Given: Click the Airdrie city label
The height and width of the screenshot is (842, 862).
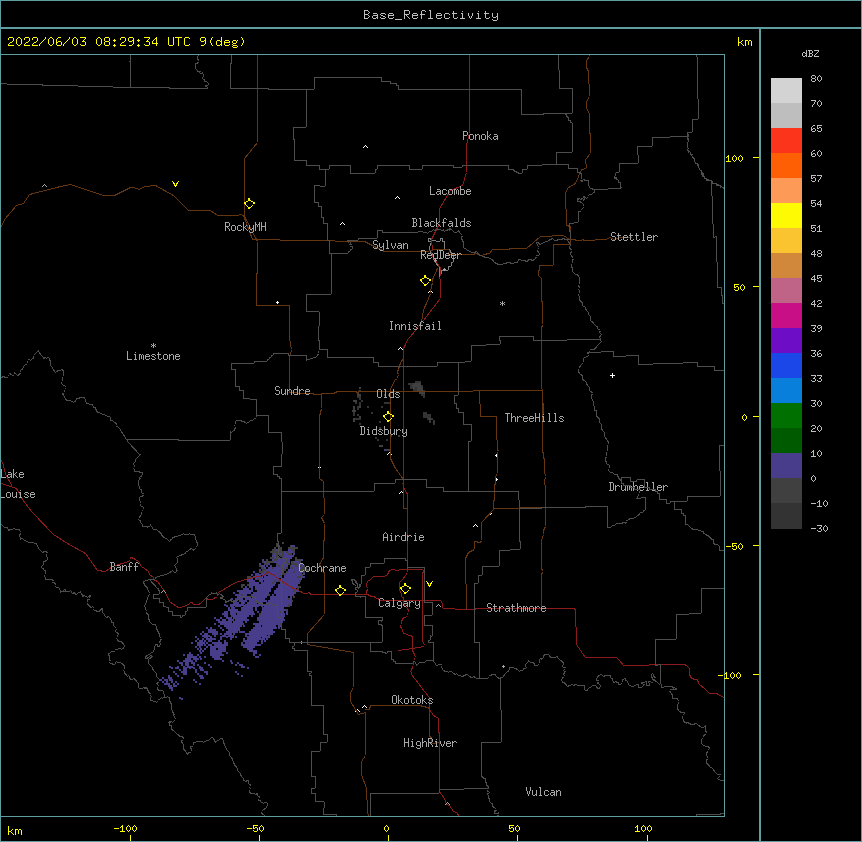Looking at the screenshot, I should coord(403,537).
